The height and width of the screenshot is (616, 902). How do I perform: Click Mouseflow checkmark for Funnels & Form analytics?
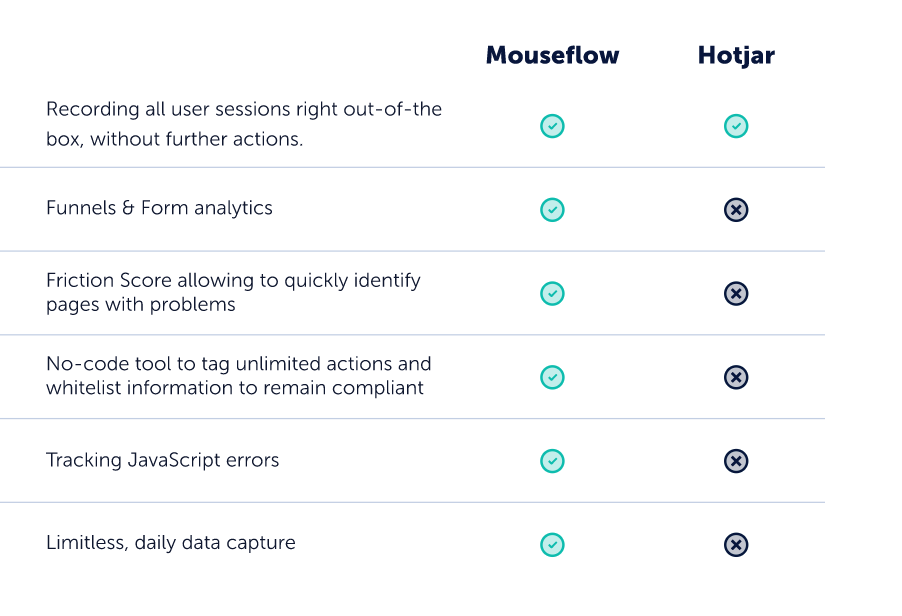point(552,209)
